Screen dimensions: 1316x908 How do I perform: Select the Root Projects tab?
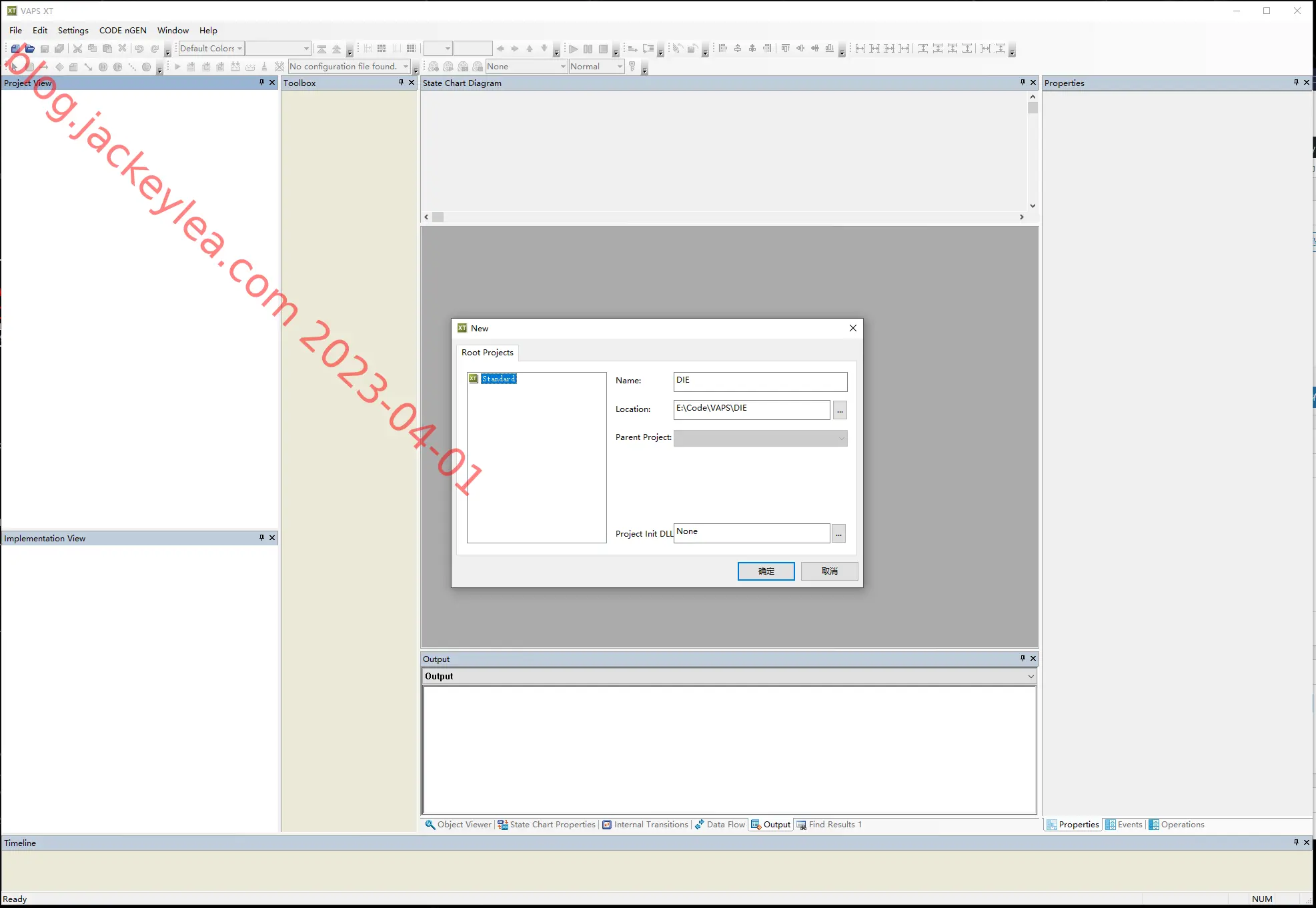coord(488,352)
